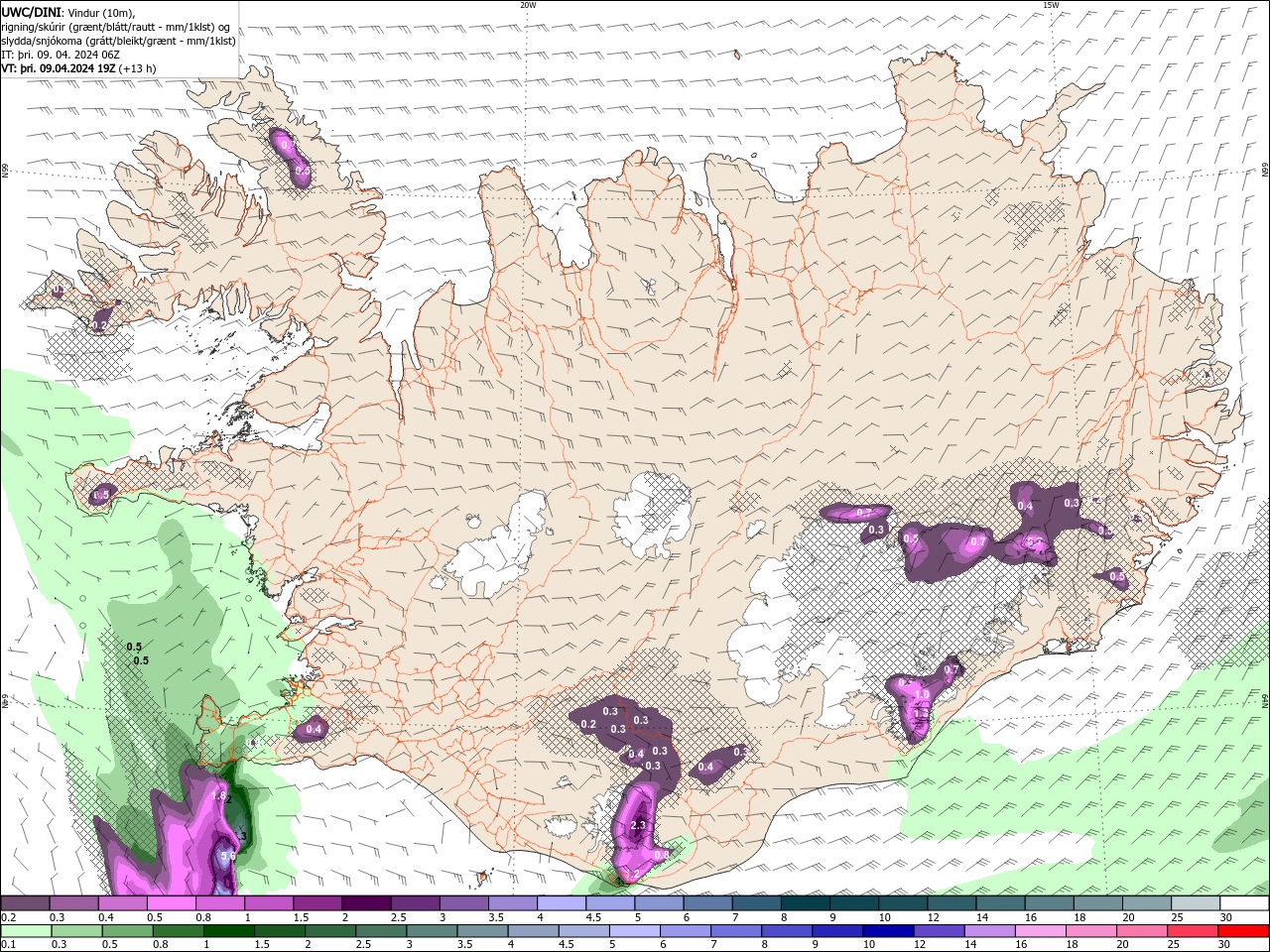This screenshot has width=1270, height=952.
Task: Select snow-scale swatch between 0.4 and 0.5
Action: [x=122, y=903]
